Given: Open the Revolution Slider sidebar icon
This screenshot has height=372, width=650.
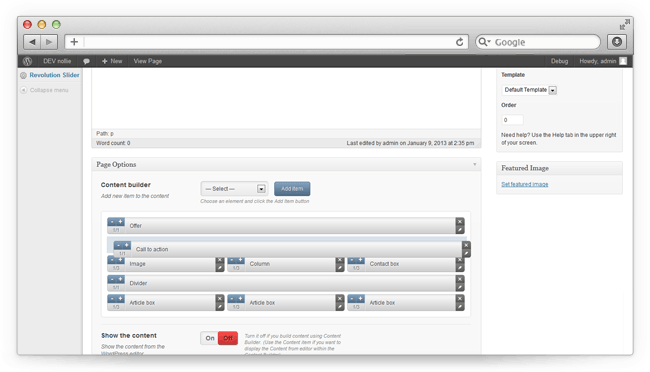Looking at the screenshot, I should pos(23,75).
